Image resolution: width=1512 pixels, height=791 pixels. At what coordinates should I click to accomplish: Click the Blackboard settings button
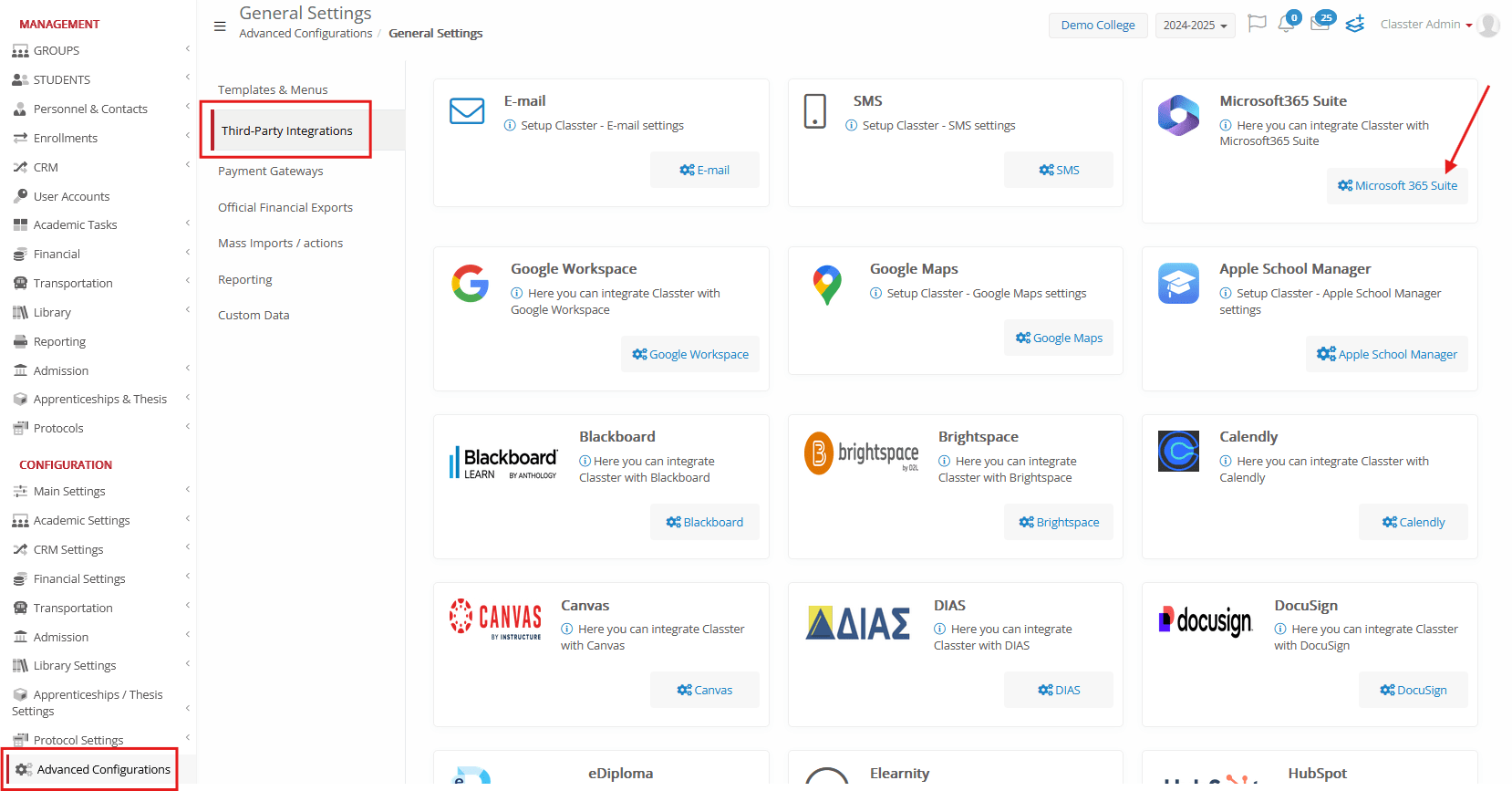point(704,522)
